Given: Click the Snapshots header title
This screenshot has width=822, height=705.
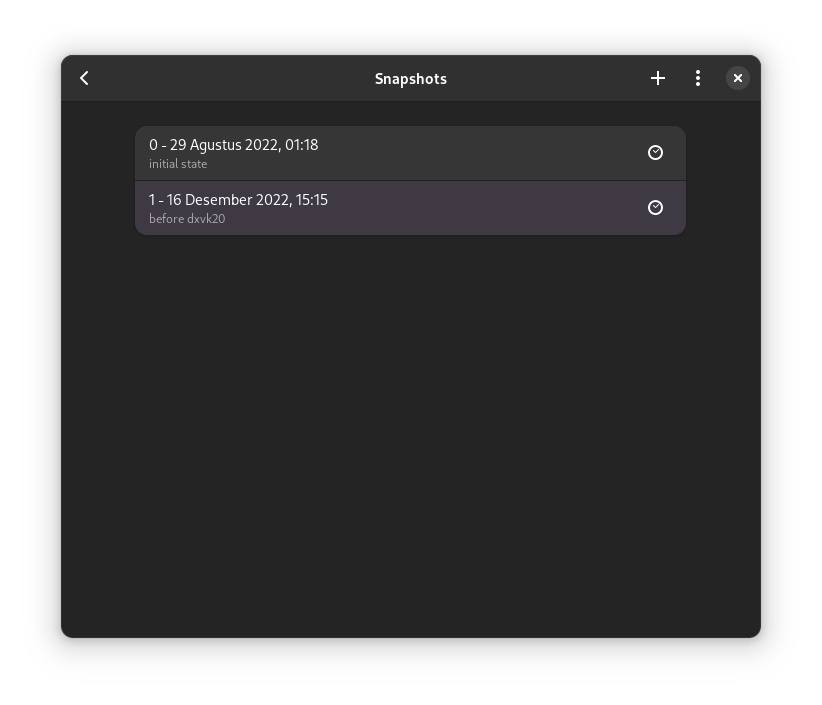Looking at the screenshot, I should click(410, 78).
